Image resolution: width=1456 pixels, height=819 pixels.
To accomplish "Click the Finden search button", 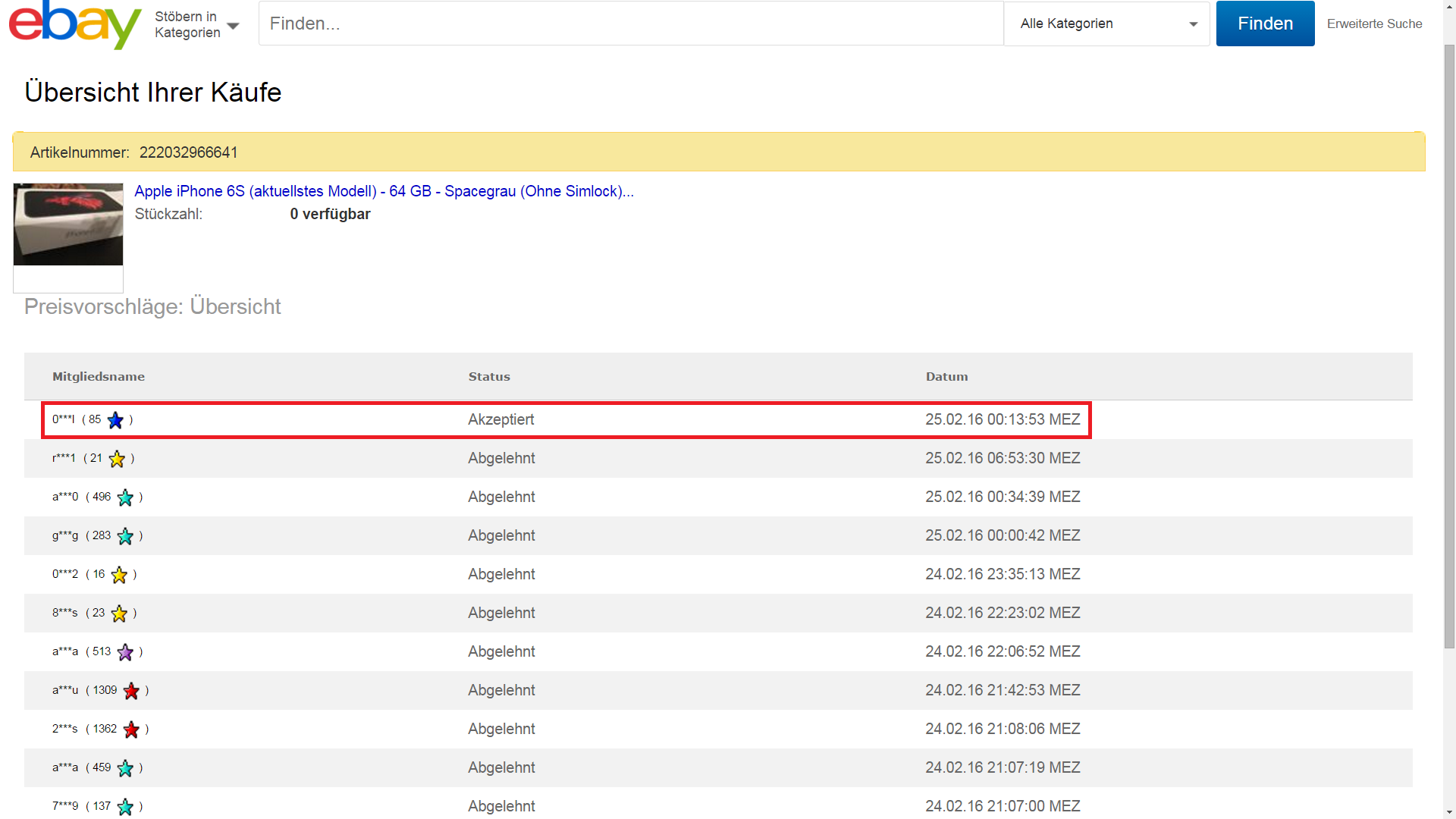I will [1265, 24].
